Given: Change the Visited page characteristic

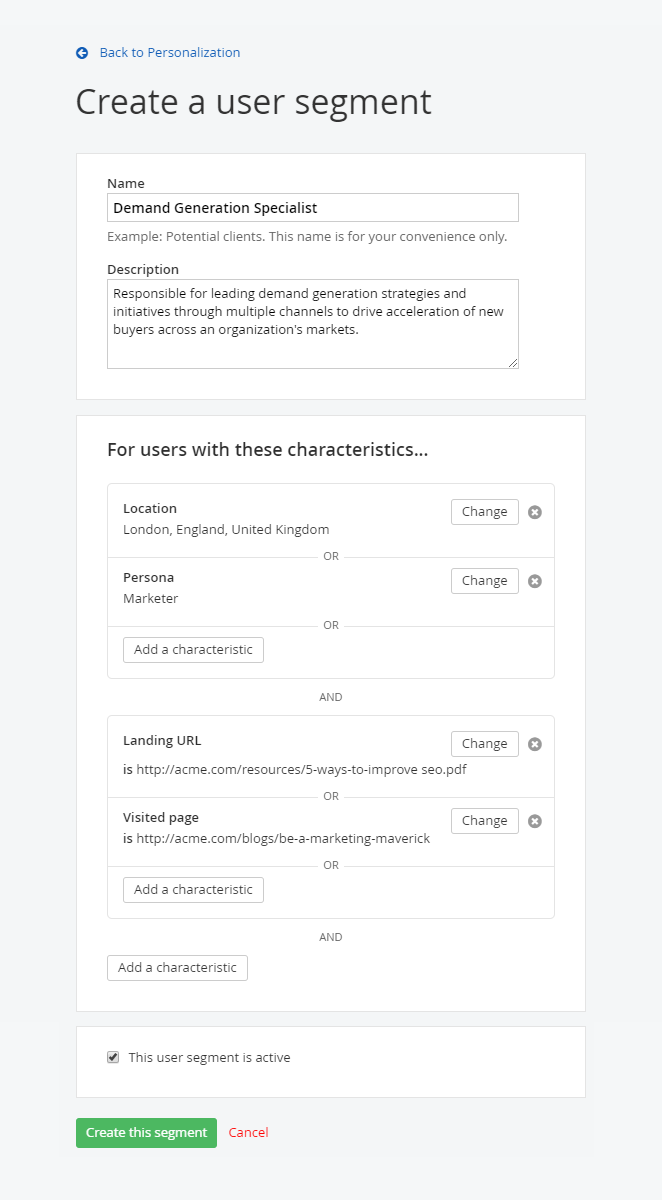Looking at the screenshot, I should point(484,821).
